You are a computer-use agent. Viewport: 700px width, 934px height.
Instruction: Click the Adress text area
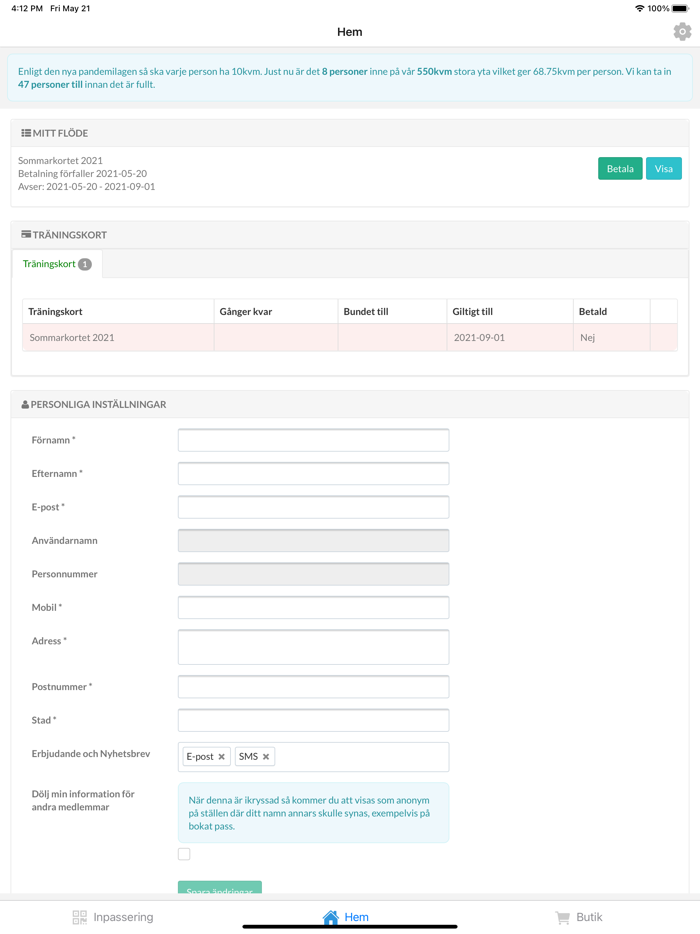coord(313,647)
